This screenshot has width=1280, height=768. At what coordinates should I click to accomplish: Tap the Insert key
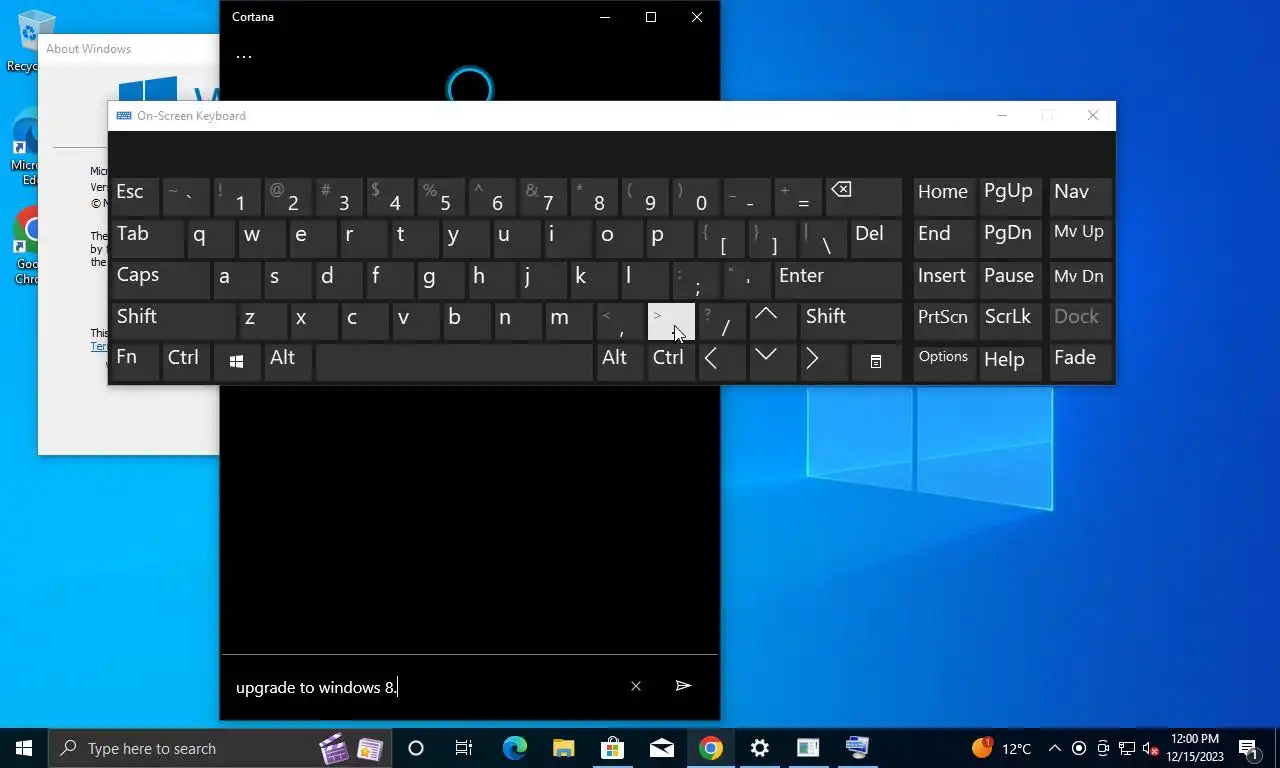click(x=944, y=280)
